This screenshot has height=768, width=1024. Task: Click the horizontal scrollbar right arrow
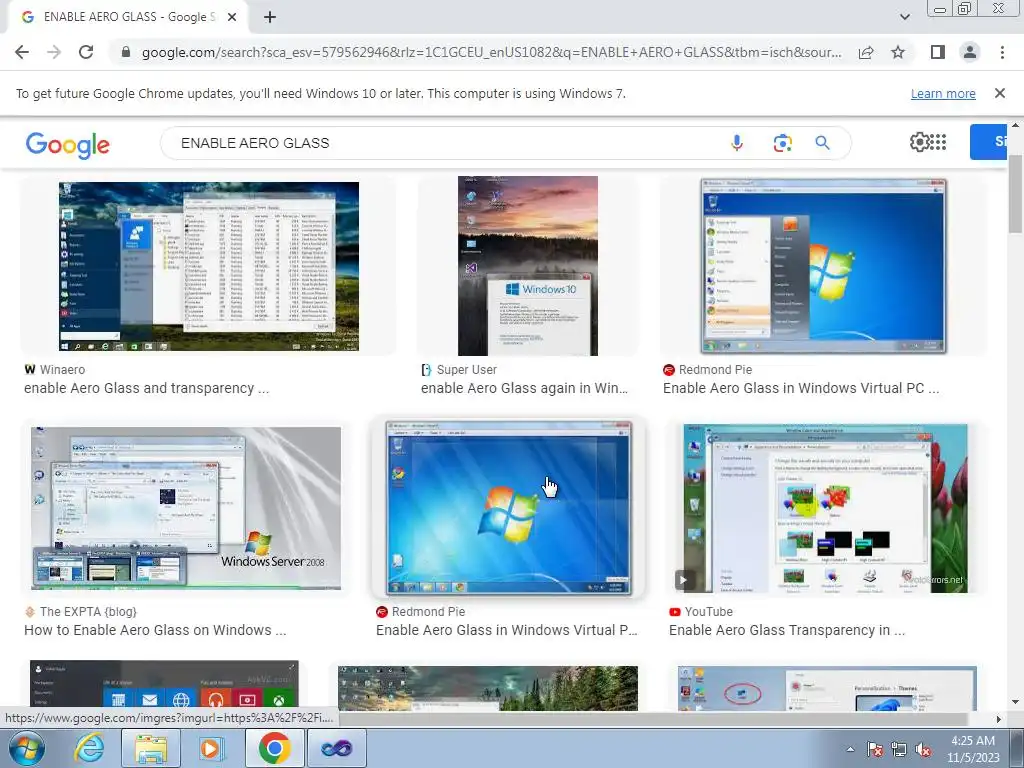click(998, 719)
